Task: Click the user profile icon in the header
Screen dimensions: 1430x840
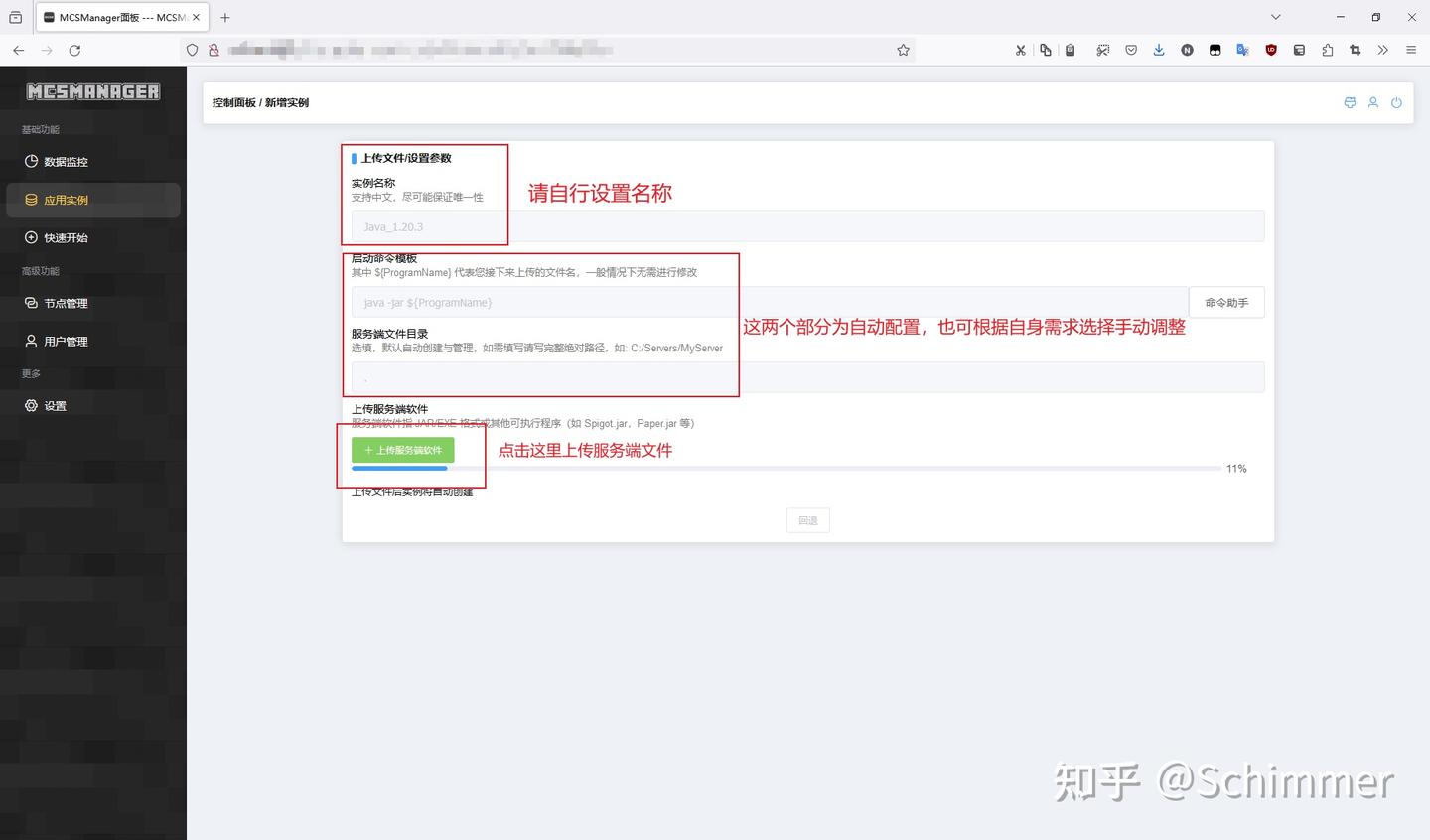Action: click(x=1372, y=102)
